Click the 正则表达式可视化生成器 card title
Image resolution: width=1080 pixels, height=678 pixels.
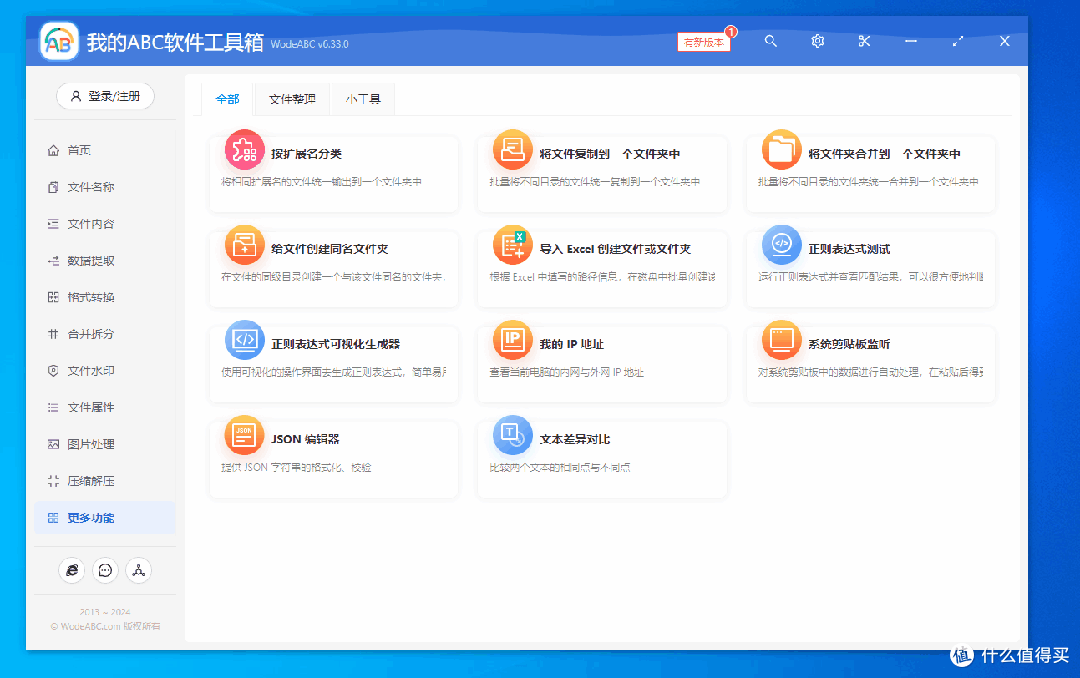(335, 344)
